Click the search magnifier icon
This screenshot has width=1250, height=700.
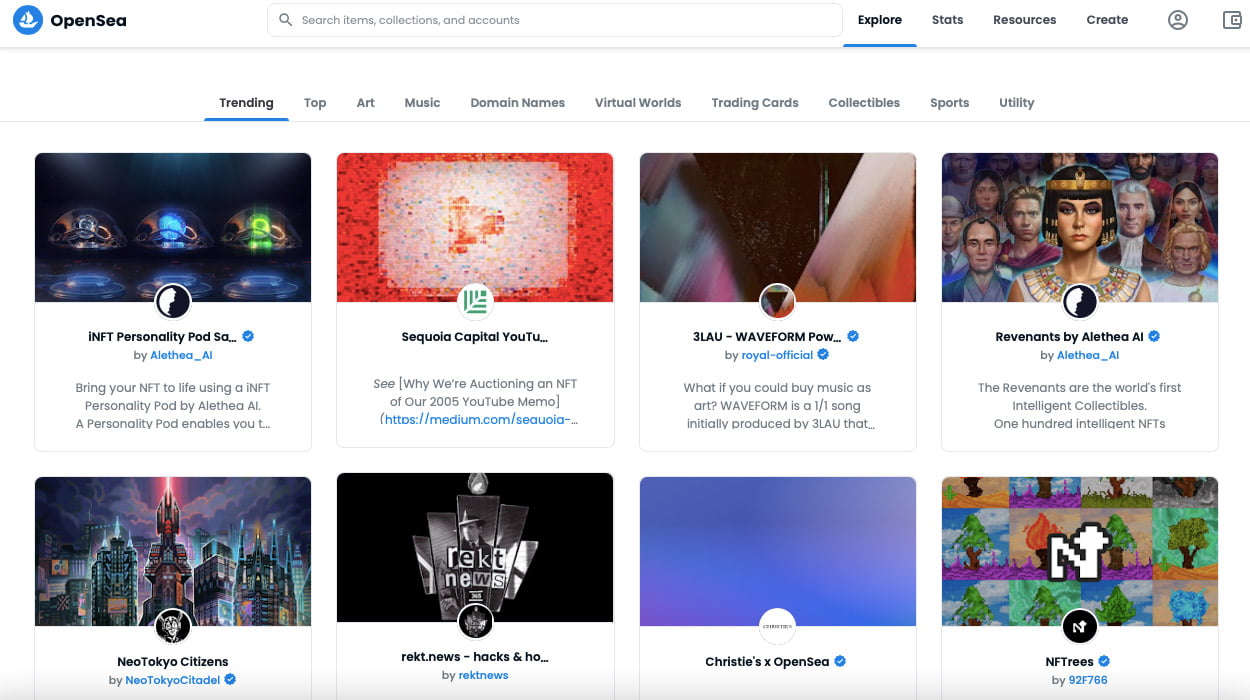[286, 20]
